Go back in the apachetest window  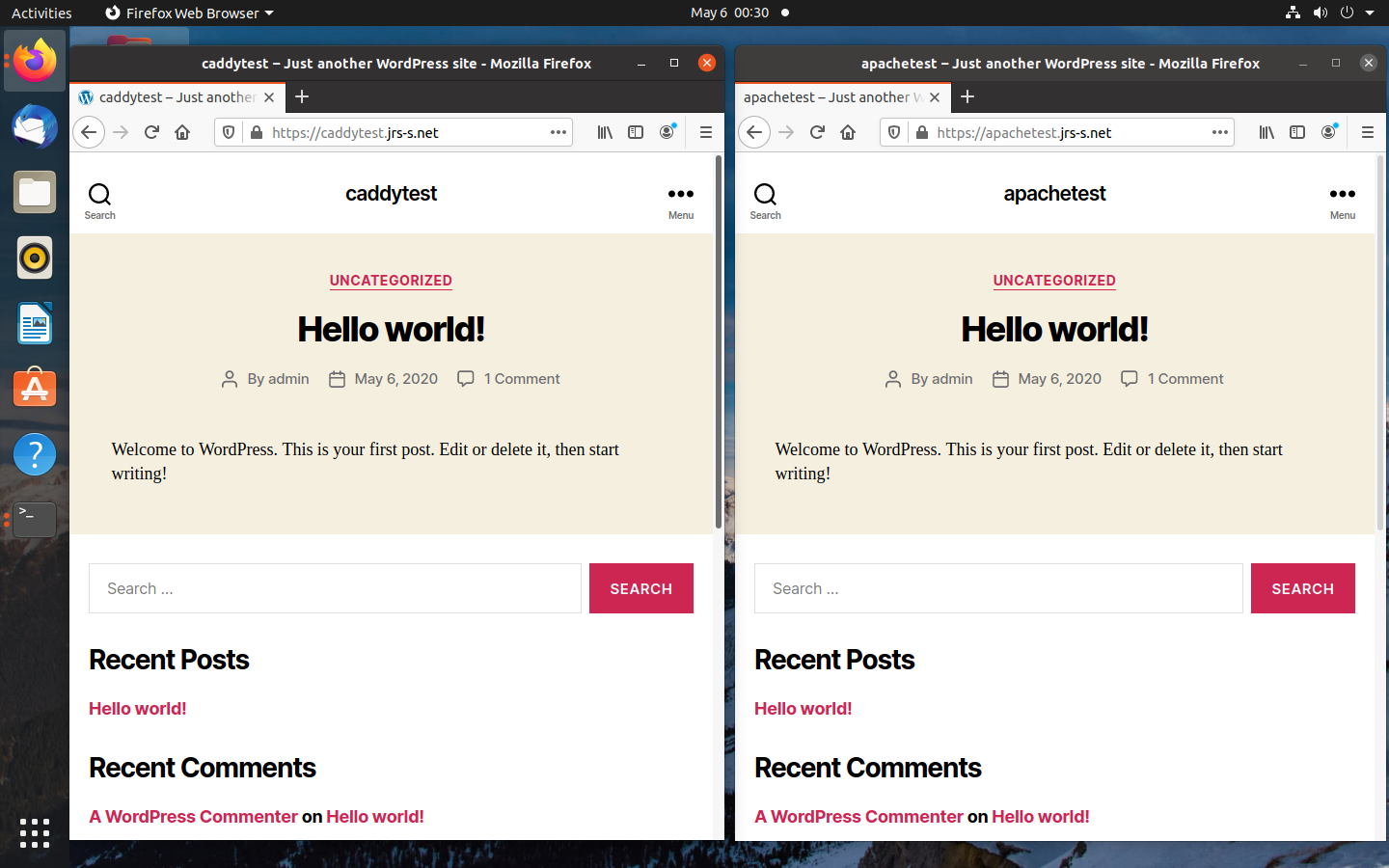(753, 132)
